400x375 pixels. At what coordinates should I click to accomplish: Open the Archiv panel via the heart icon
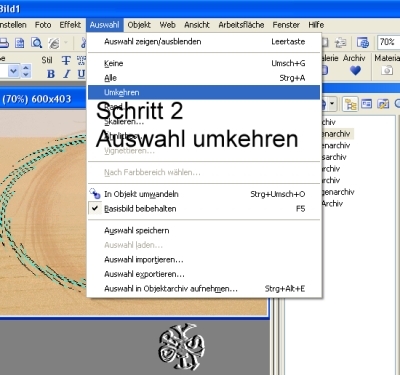click(355, 70)
